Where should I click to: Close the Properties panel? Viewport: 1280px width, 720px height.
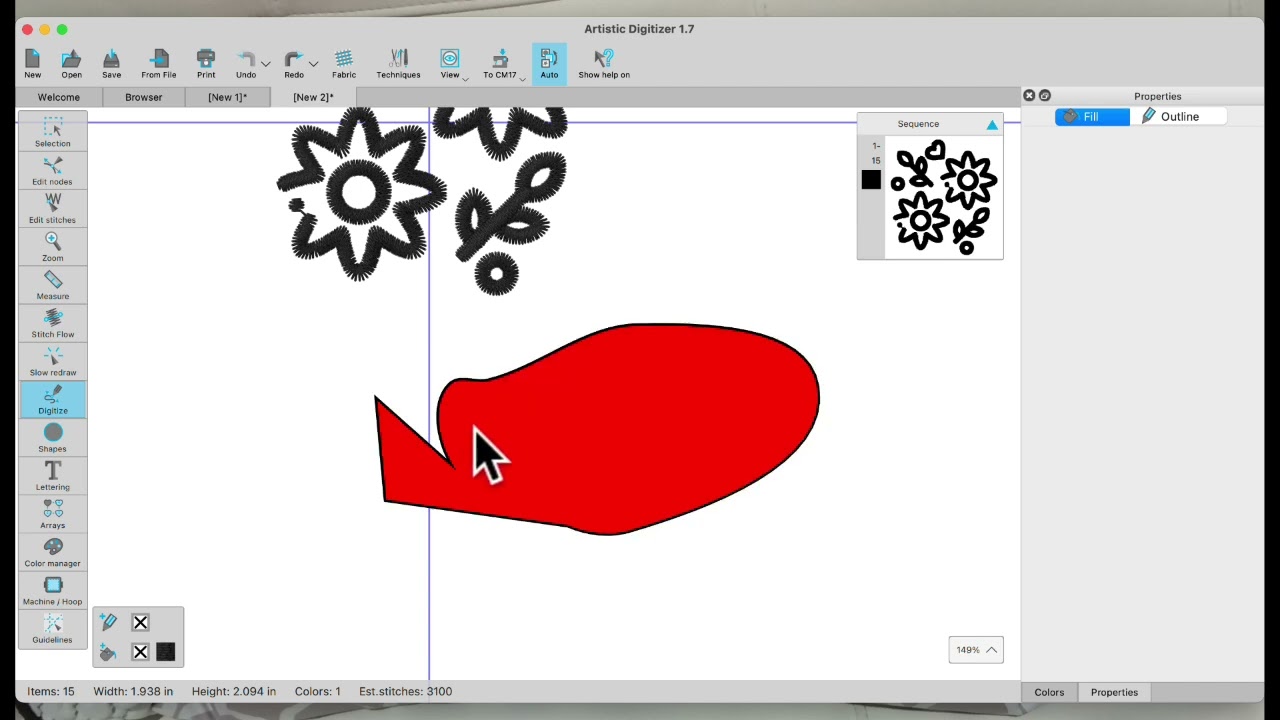click(x=1029, y=96)
